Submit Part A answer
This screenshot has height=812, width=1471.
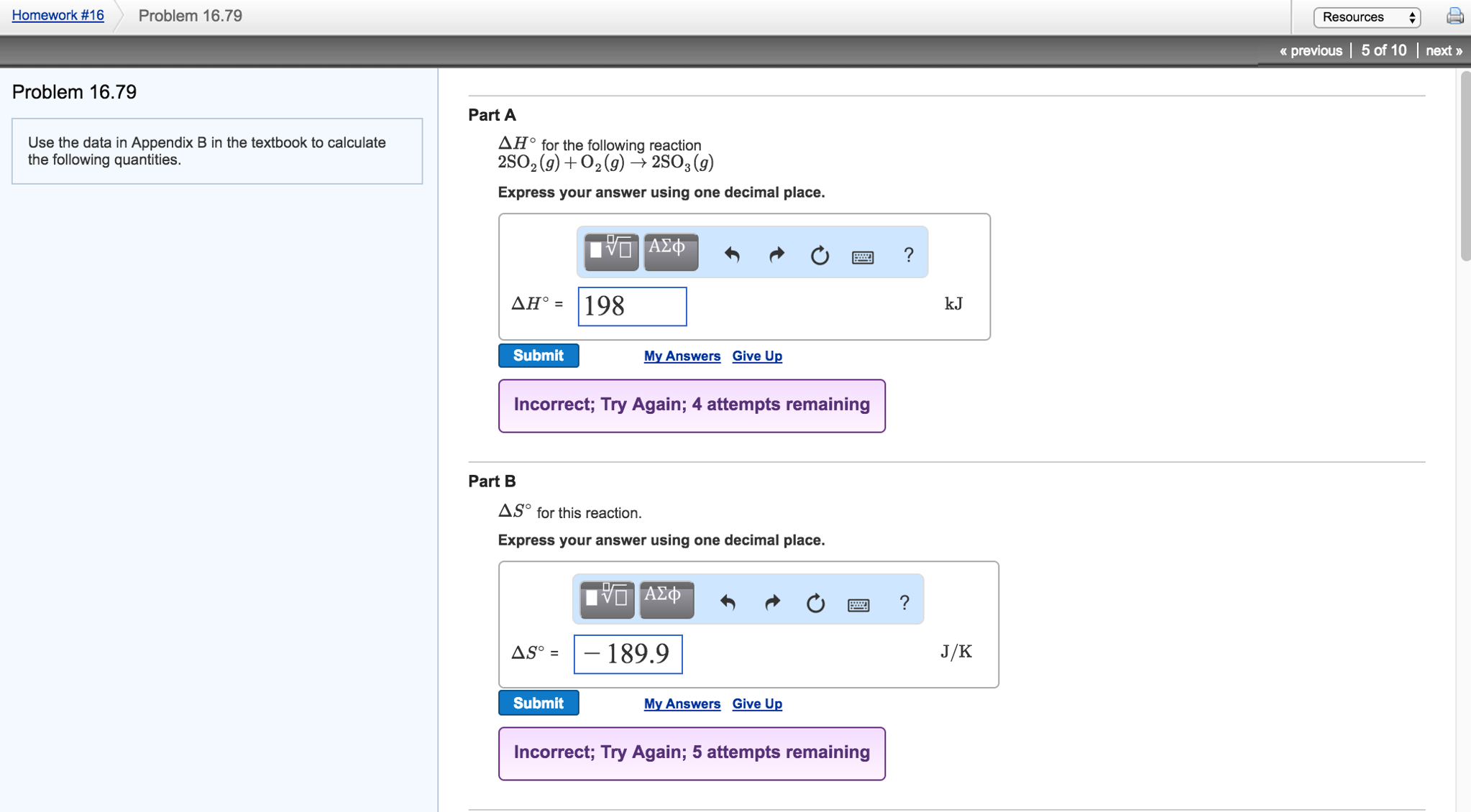pos(539,356)
